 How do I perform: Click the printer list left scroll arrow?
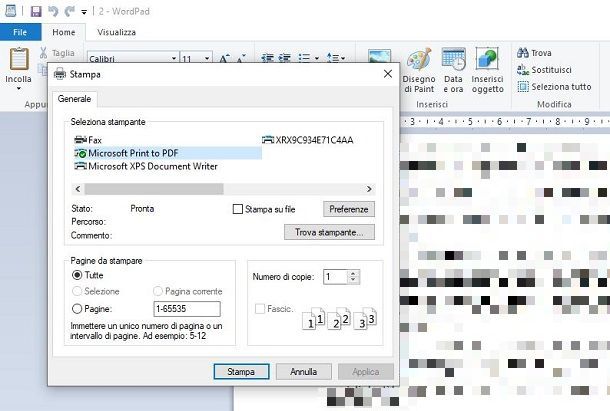pos(78,189)
